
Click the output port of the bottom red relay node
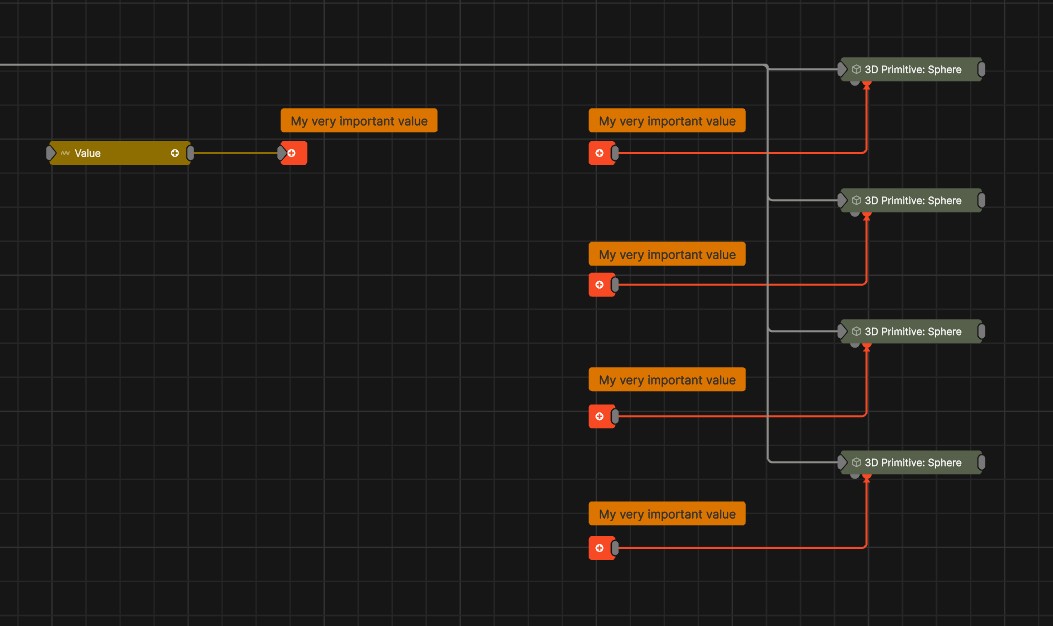615,548
